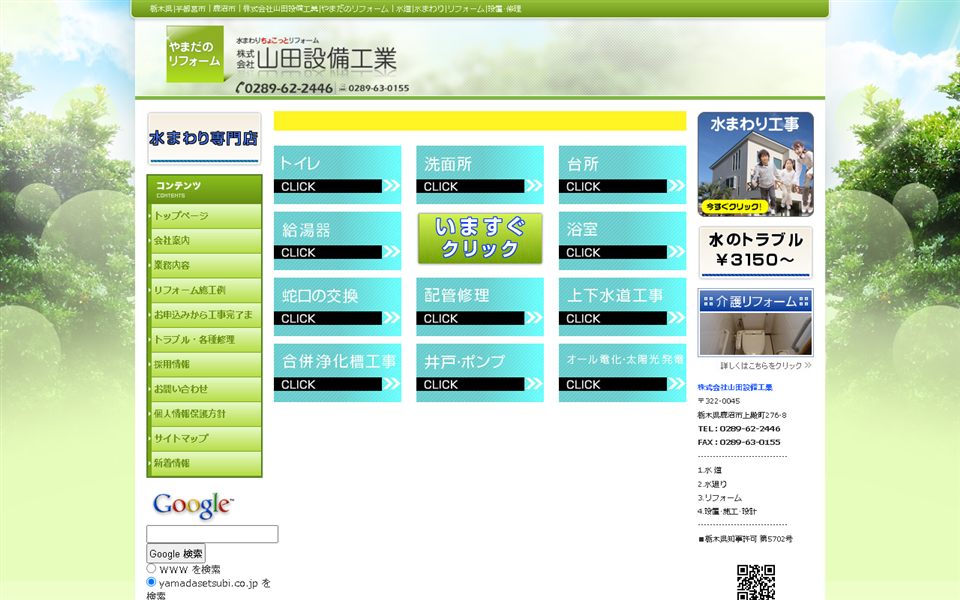Click the コンテンツ menu header
Viewport: 960px width, 600px height.
click(x=204, y=189)
